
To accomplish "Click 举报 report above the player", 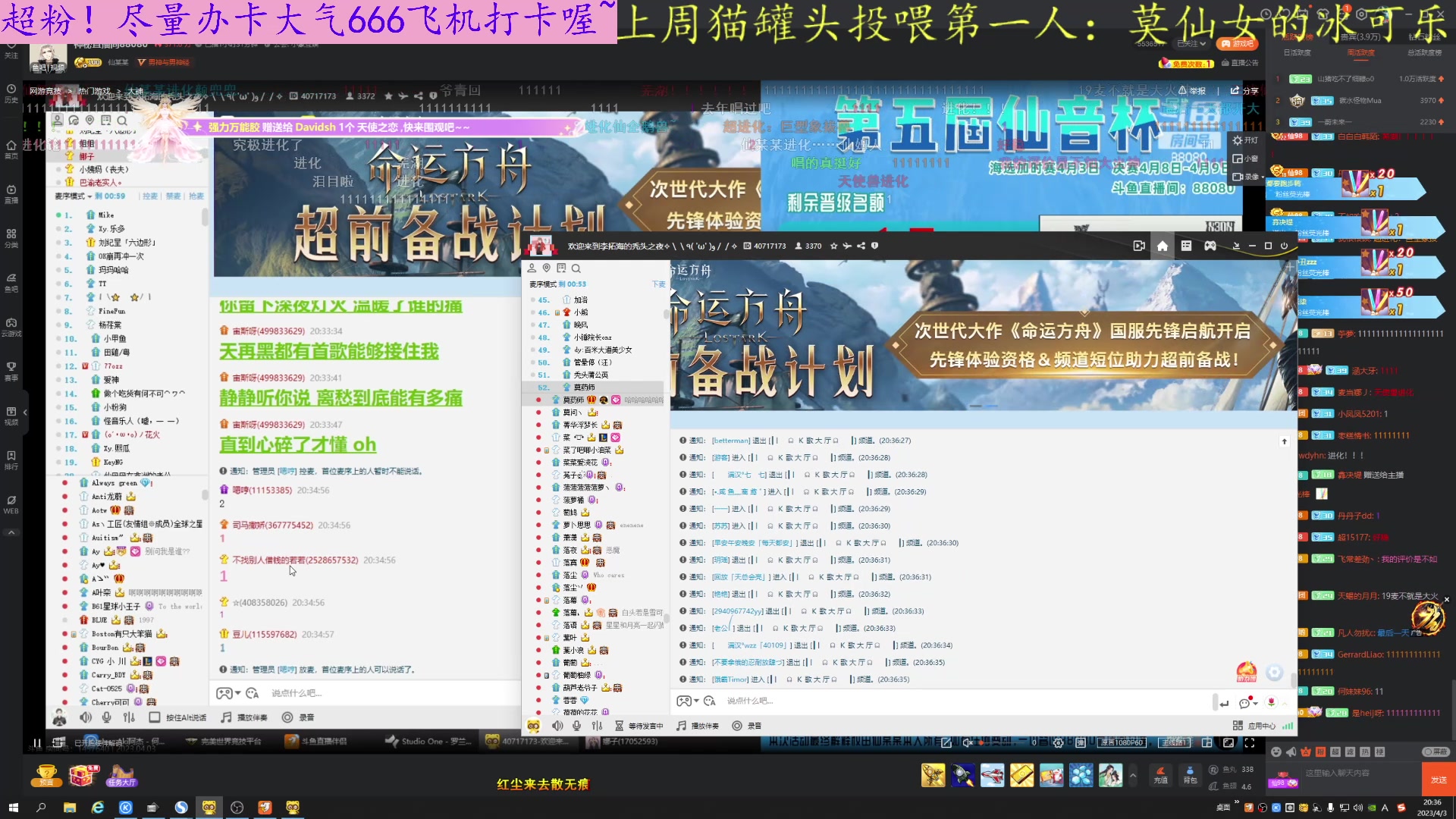I will [1192, 90].
